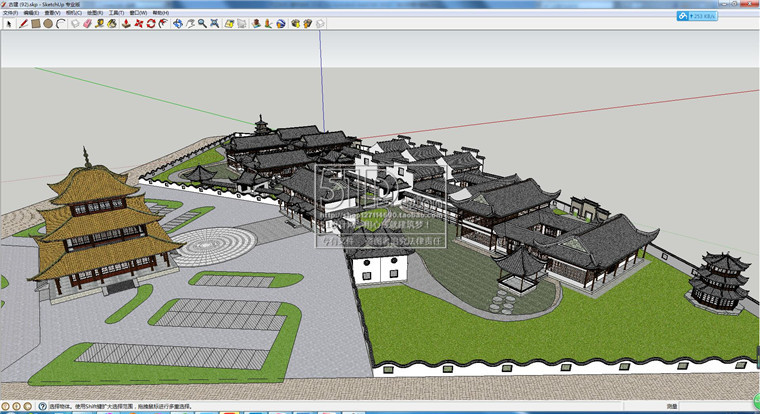
Task: Click the Share Model icon
Action: point(268,24)
